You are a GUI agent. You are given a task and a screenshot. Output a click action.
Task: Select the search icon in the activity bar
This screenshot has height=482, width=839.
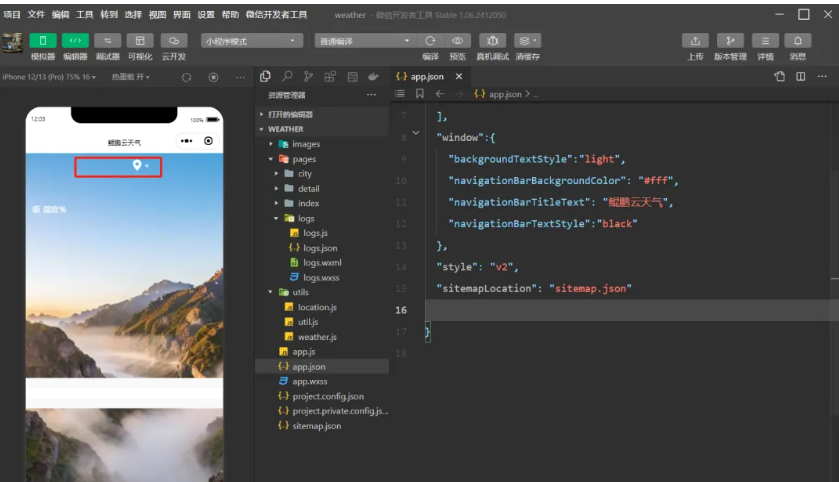pyautogui.click(x=287, y=76)
